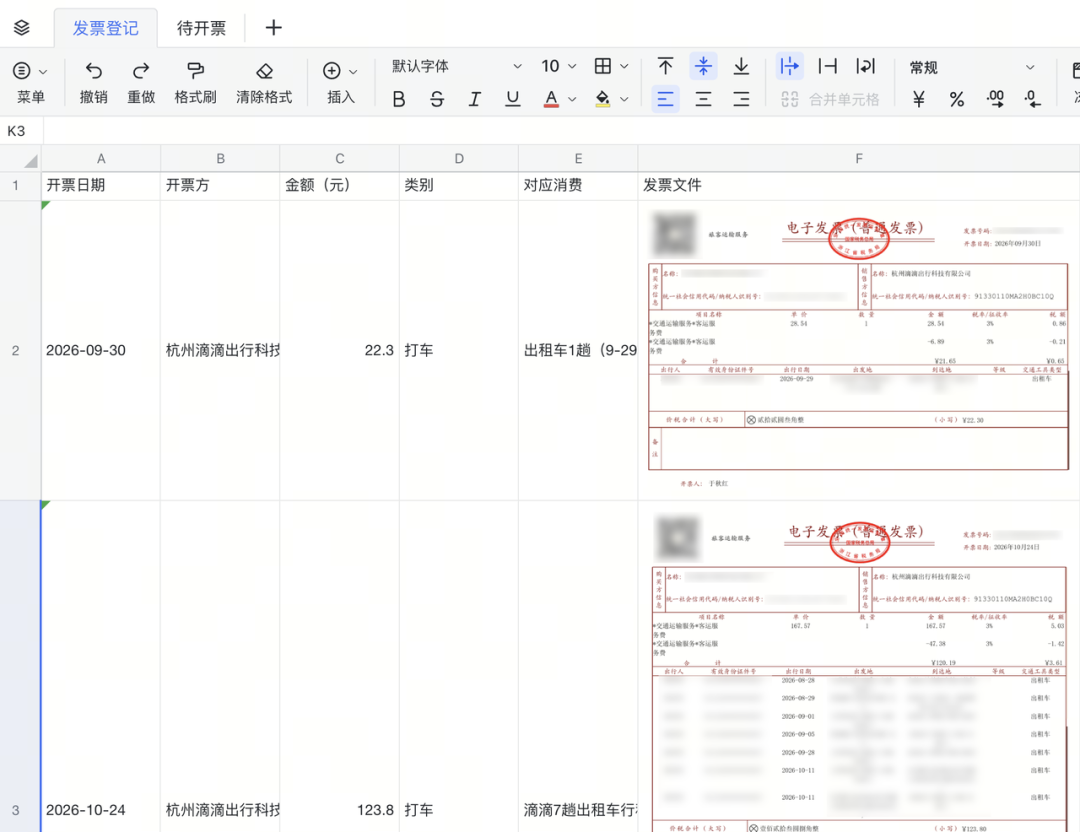This screenshot has width=1080, height=832.
Task: Open the 插入 insert dropdown
Action: point(341,83)
